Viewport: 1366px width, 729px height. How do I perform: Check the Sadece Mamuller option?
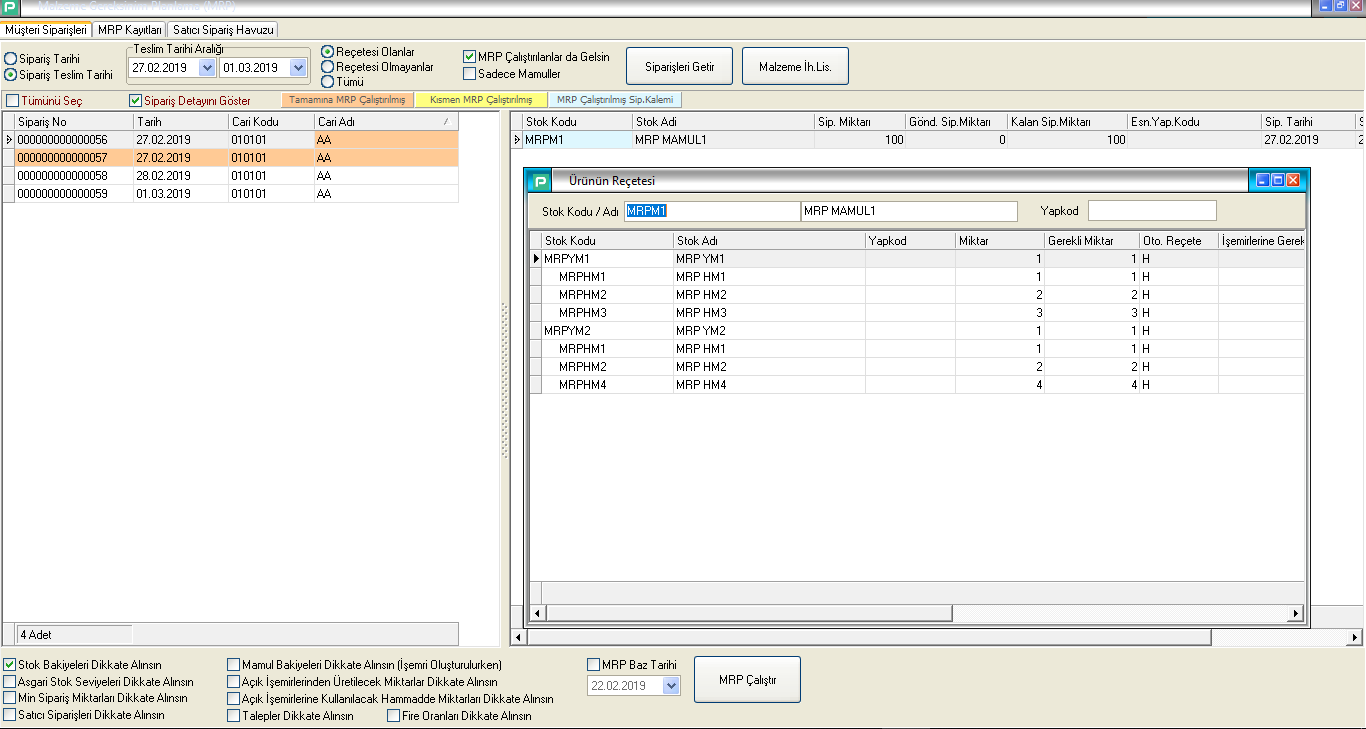(x=470, y=74)
